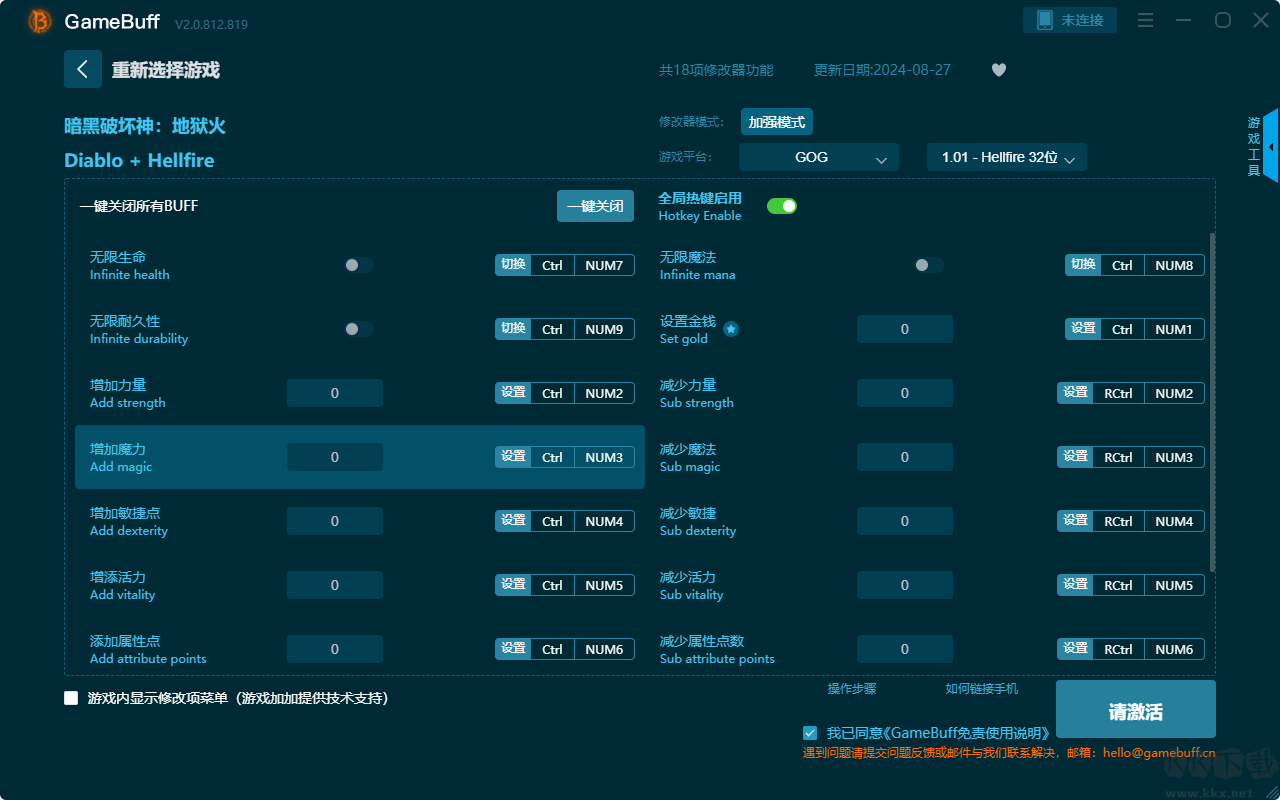Click the back arrow to reselect game
1280x800 pixels.
pos(83,69)
